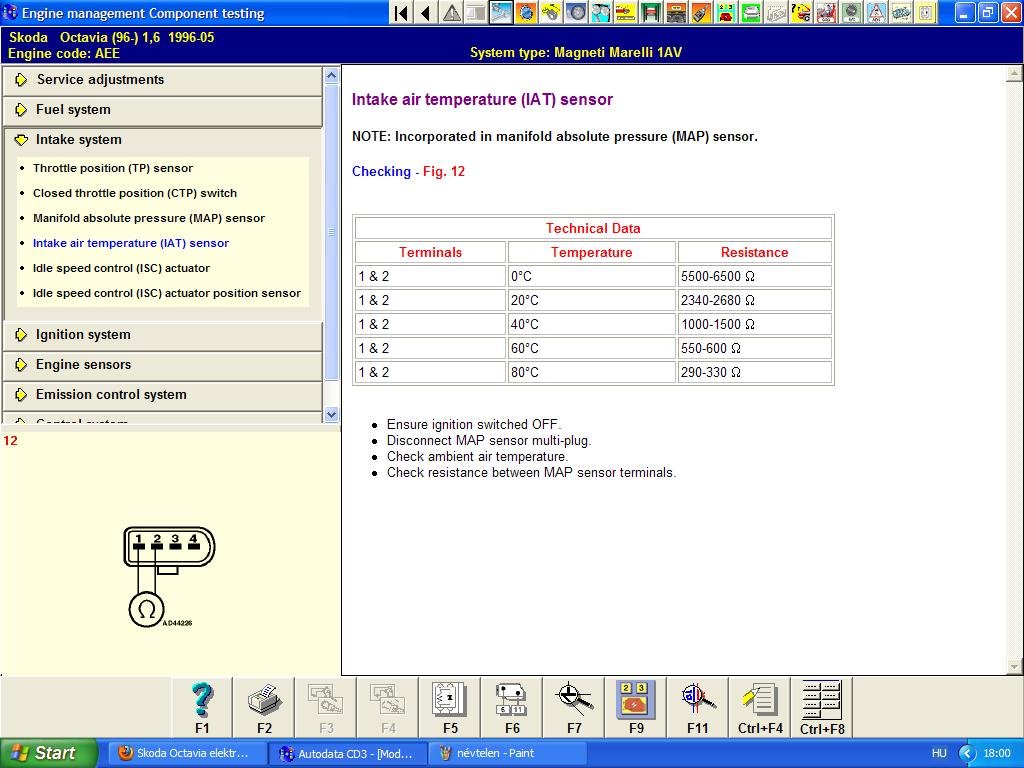Click the Technical Data table header
Viewport: 1024px width, 768px height.
593,229
